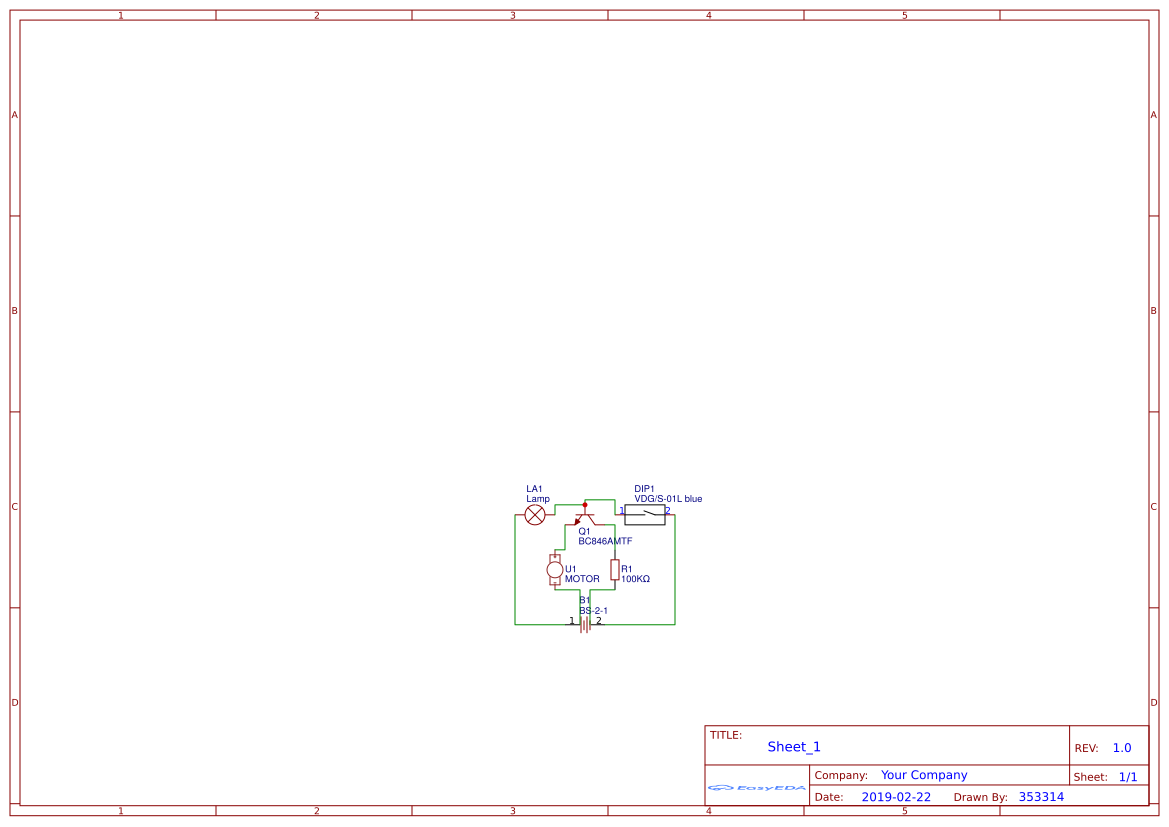Click the 'TITLE:' label in title block

click(x=725, y=735)
